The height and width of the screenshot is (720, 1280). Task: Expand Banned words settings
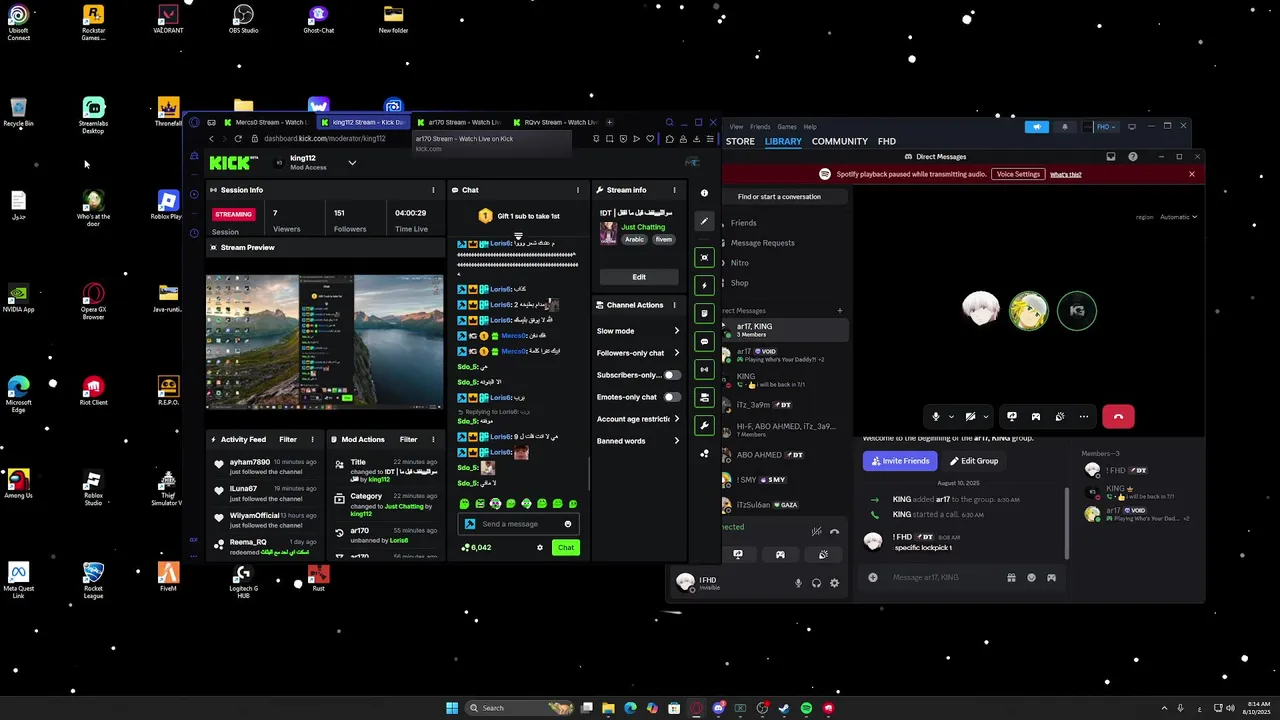pos(638,441)
